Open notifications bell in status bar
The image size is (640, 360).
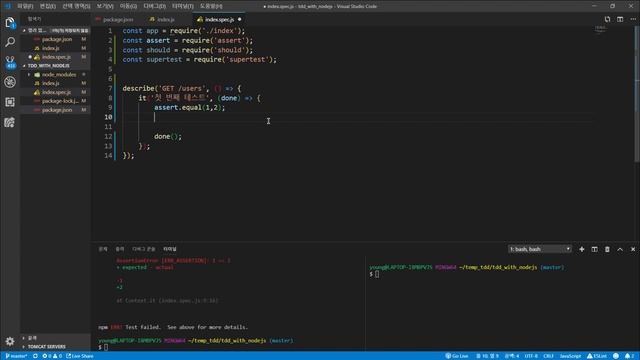tap(629, 356)
